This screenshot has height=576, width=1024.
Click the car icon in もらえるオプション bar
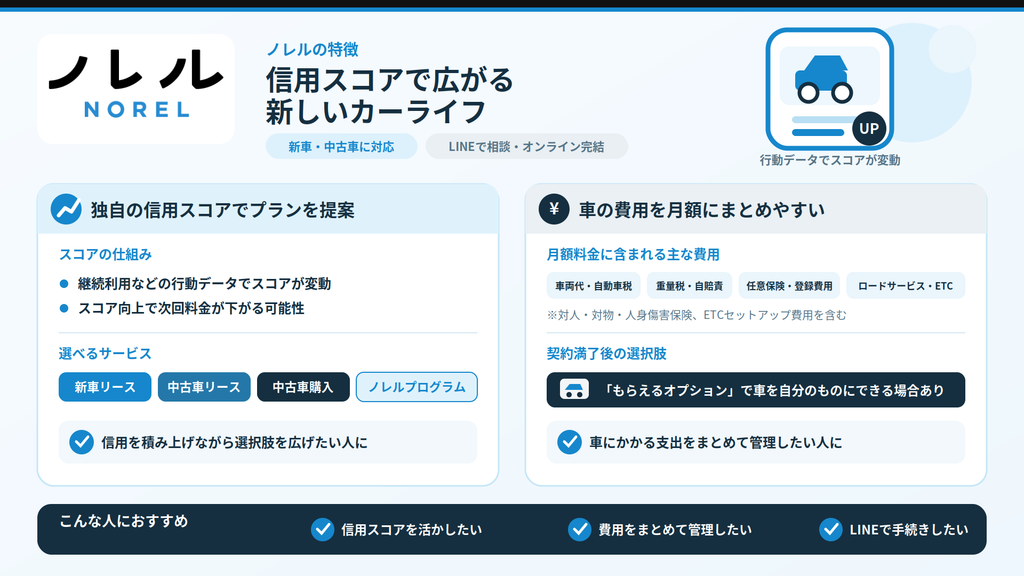click(x=574, y=390)
